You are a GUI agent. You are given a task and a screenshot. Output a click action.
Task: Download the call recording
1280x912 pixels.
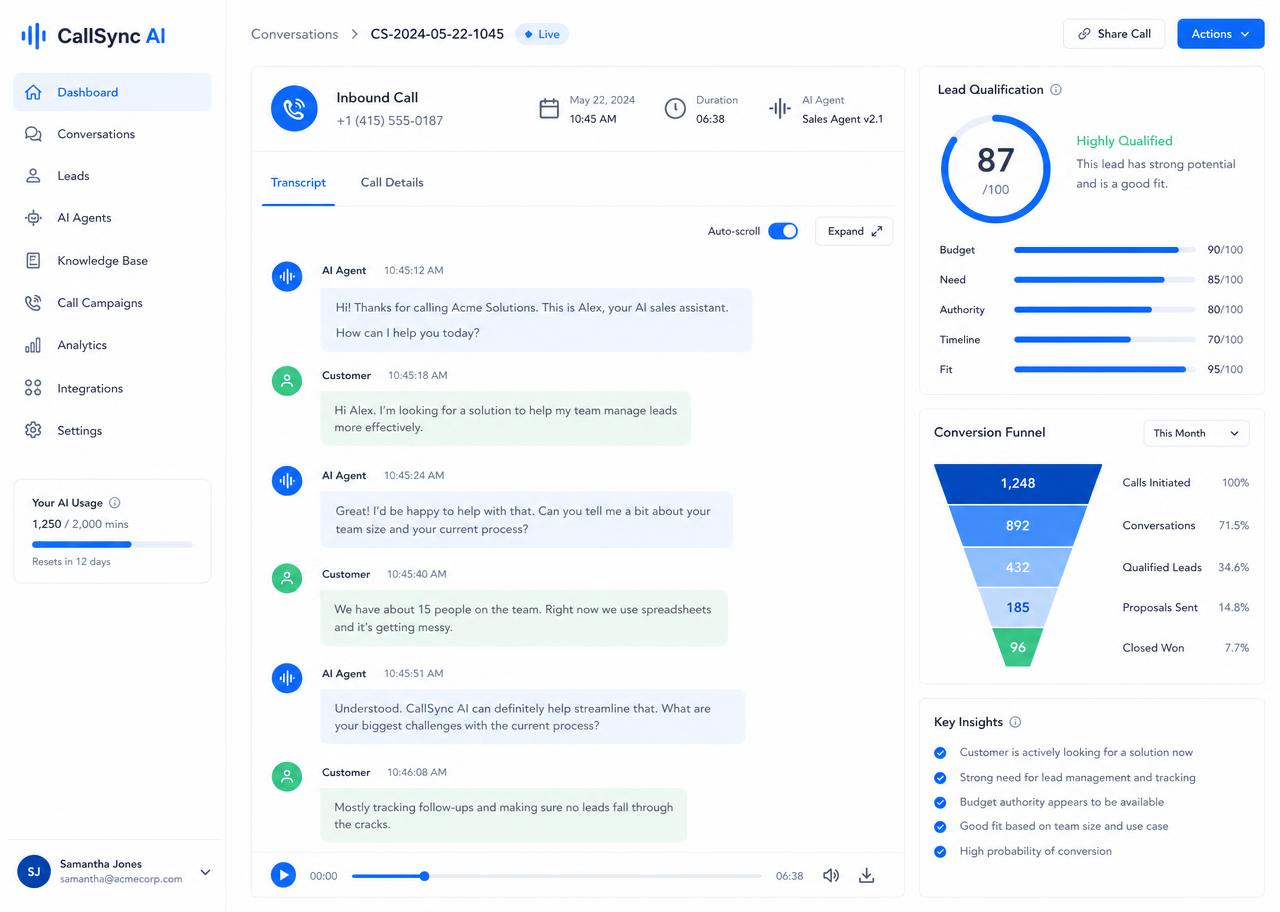pyautogui.click(x=867, y=876)
